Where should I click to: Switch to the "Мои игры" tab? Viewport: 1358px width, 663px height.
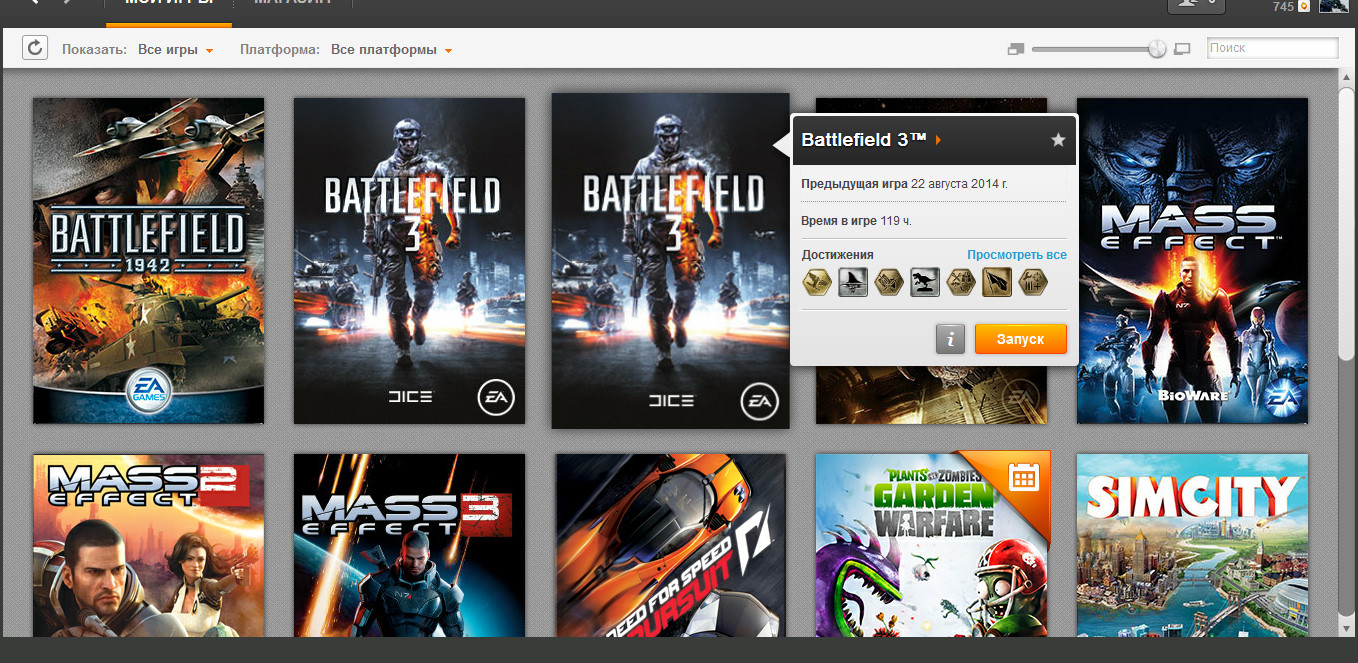point(168,5)
